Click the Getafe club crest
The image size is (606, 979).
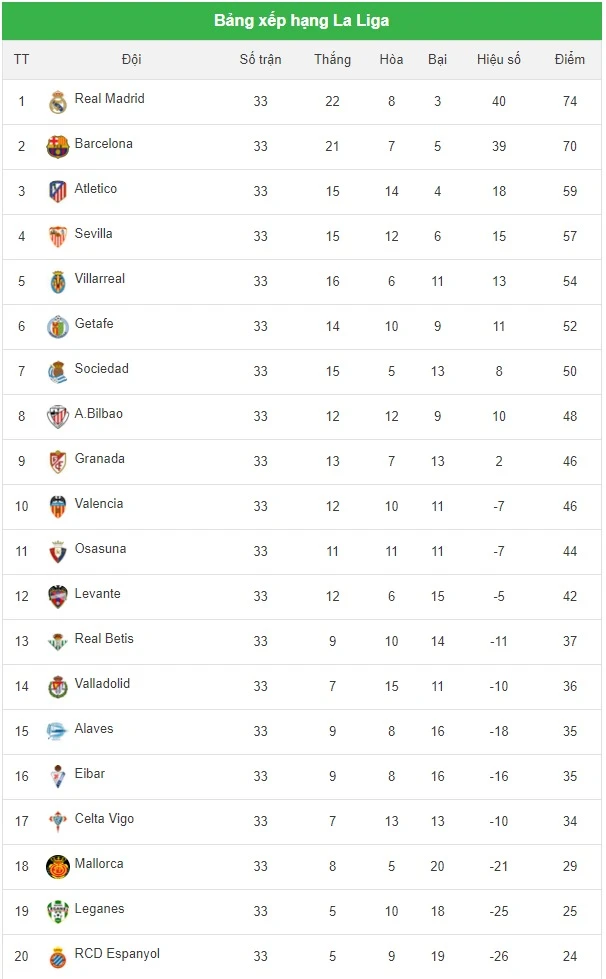click(x=57, y=327)
